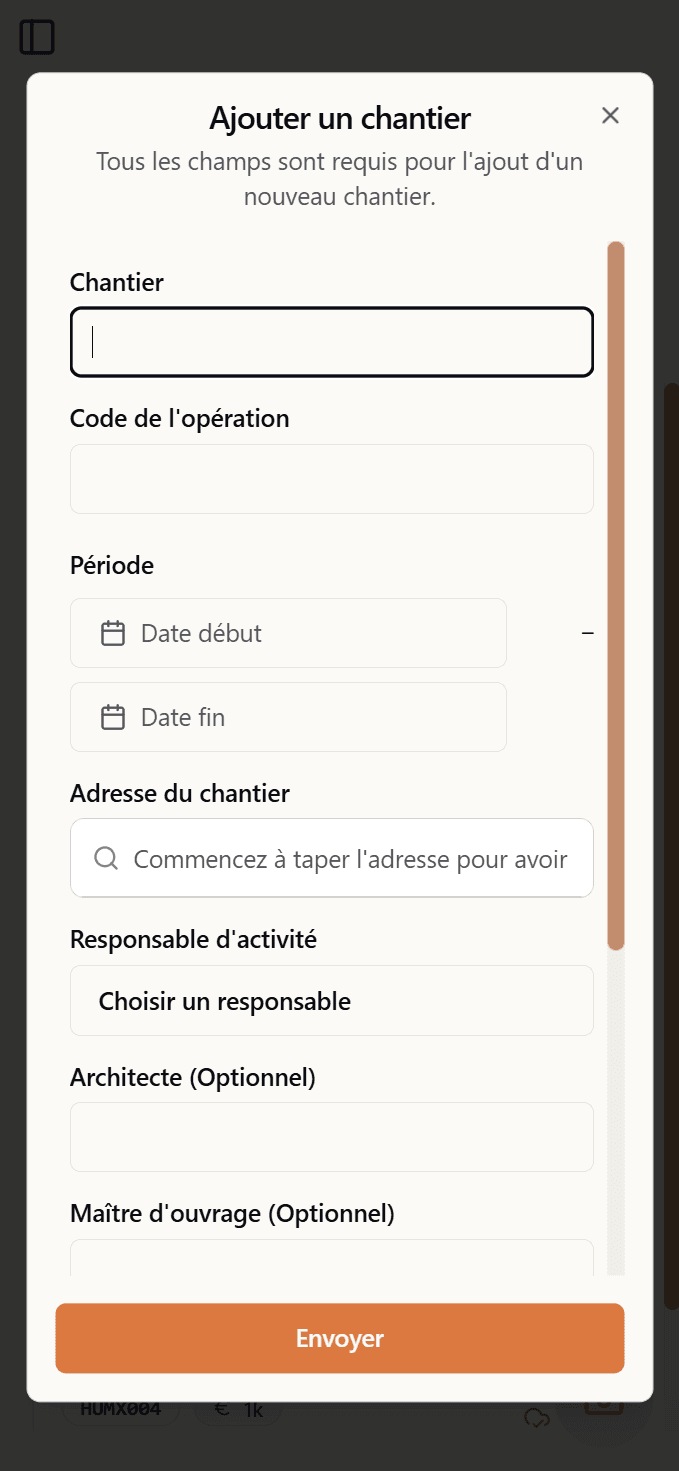Viewport: 679px width, 1471px height.
Task: Focus the Chantier text field
Action: pos(331,341)
